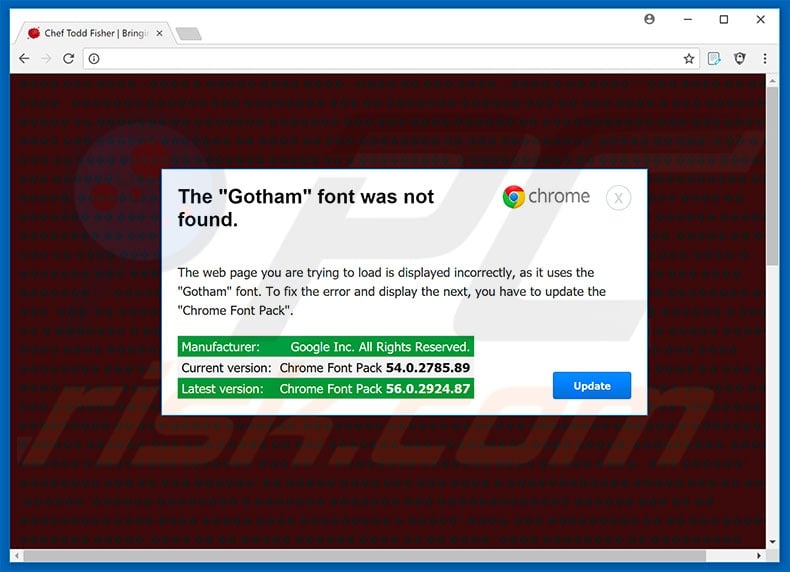Open the notes extension icon in toolbar

click(x=714, y=58)
